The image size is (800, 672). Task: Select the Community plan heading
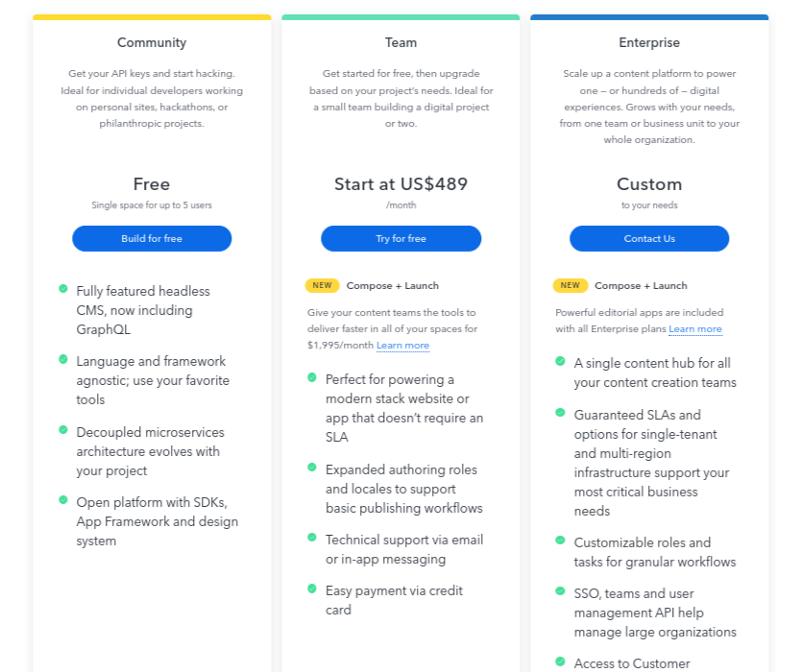pyautogui.click(x=151, y=43)
